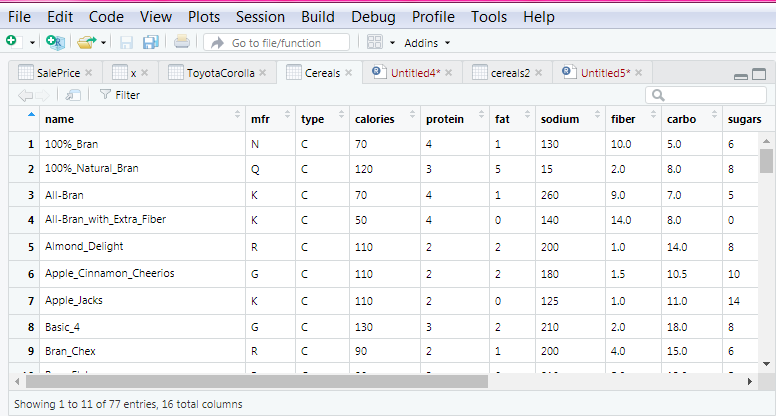Click the Save document icon

(x=126, y=43)
